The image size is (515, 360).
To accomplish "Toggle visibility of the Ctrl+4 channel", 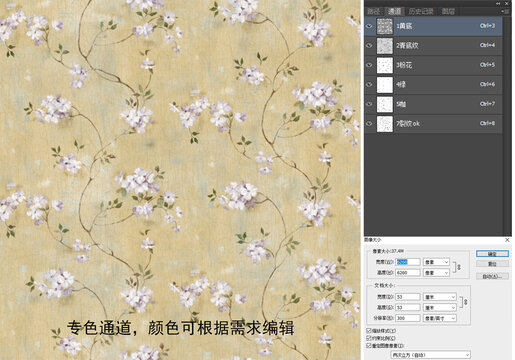I will (369, 45).
